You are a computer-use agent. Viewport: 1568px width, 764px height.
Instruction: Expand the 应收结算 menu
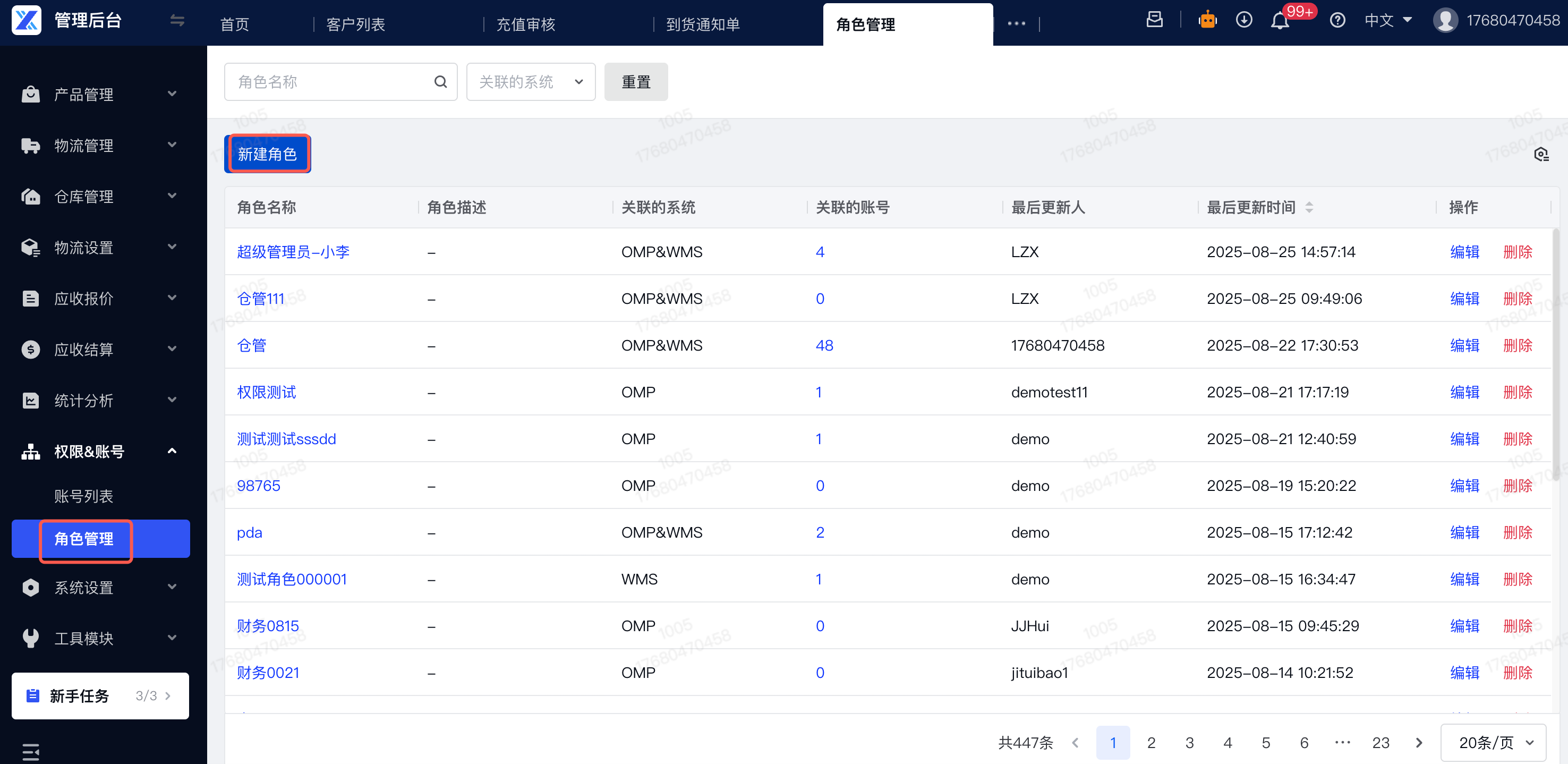click(172, 349)
